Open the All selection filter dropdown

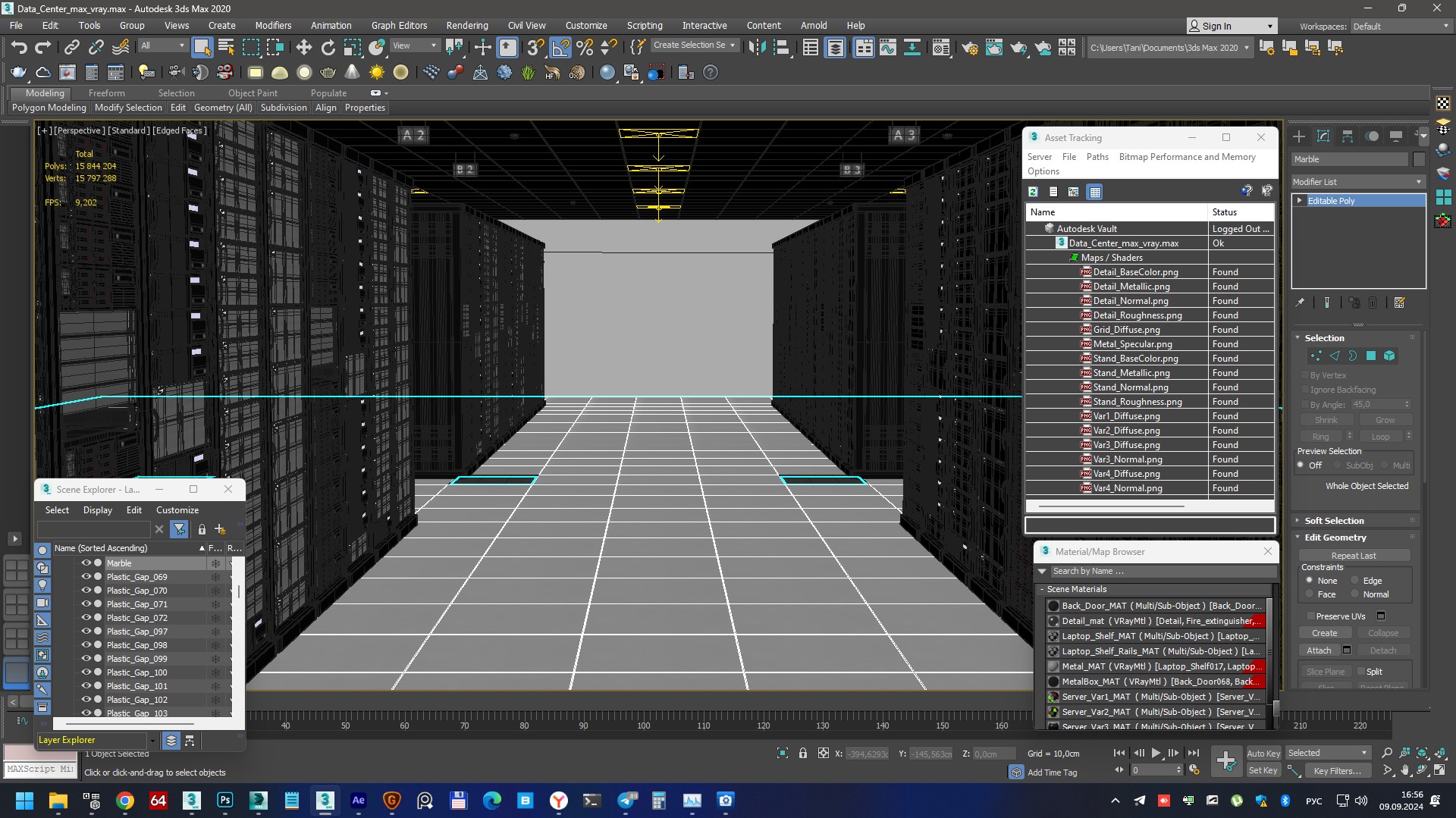163,45
